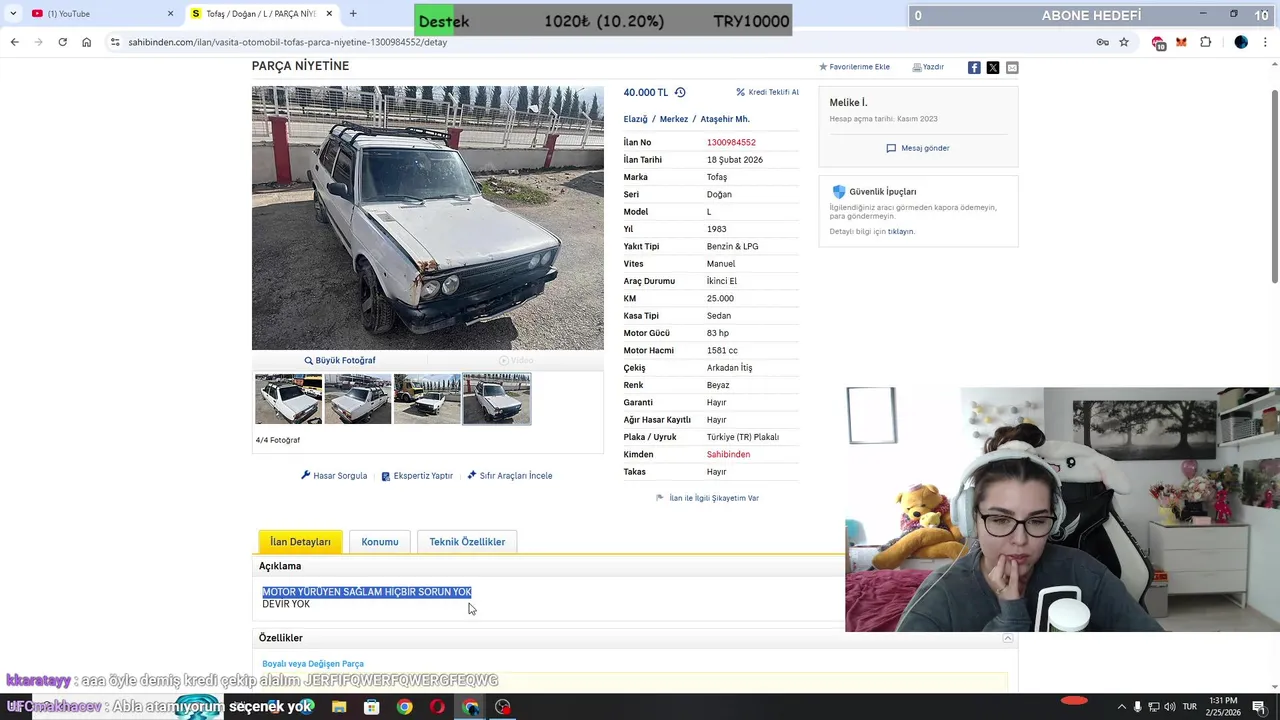Click Boyalı veya Değişen Parça heading
Image resolution: width=1280 pixels, height=720 pixels.
coord(313,663)
